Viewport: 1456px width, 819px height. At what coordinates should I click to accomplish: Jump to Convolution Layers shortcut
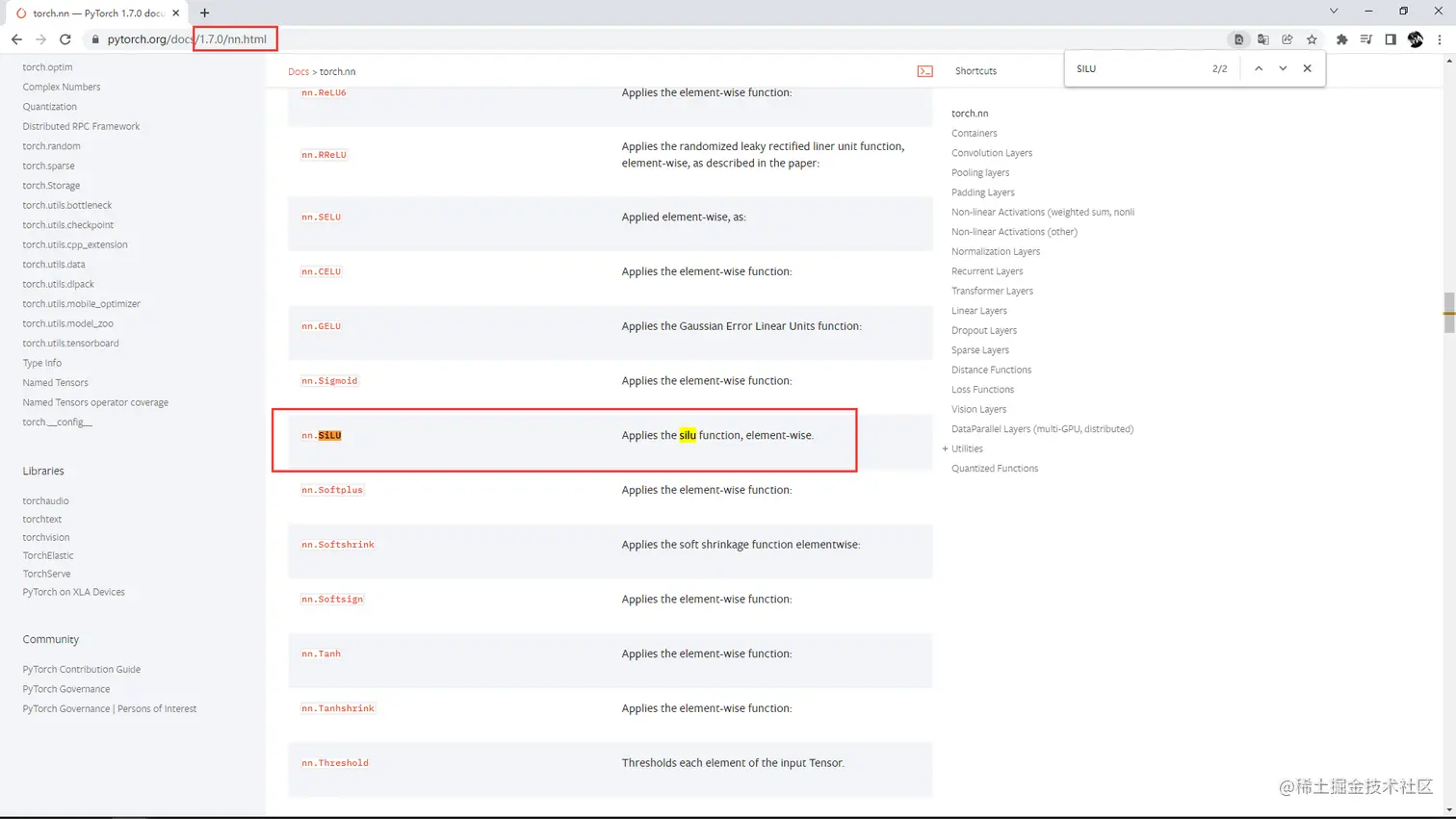pos(992,153)
